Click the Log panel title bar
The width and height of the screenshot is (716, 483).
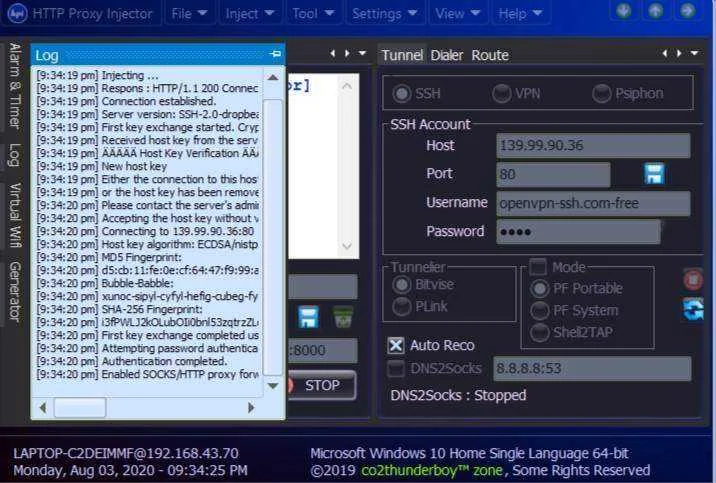click(158, 55)
